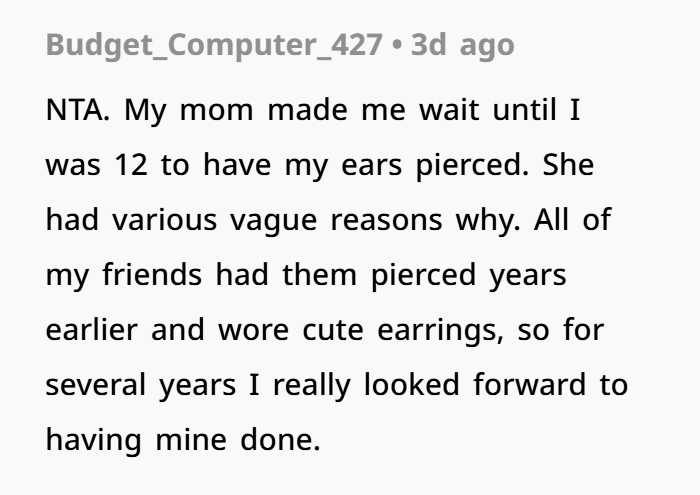The width and height of the screenshot is (700, 495).
Task: Click the word "them" in fourth line
Action: point(319,275)
